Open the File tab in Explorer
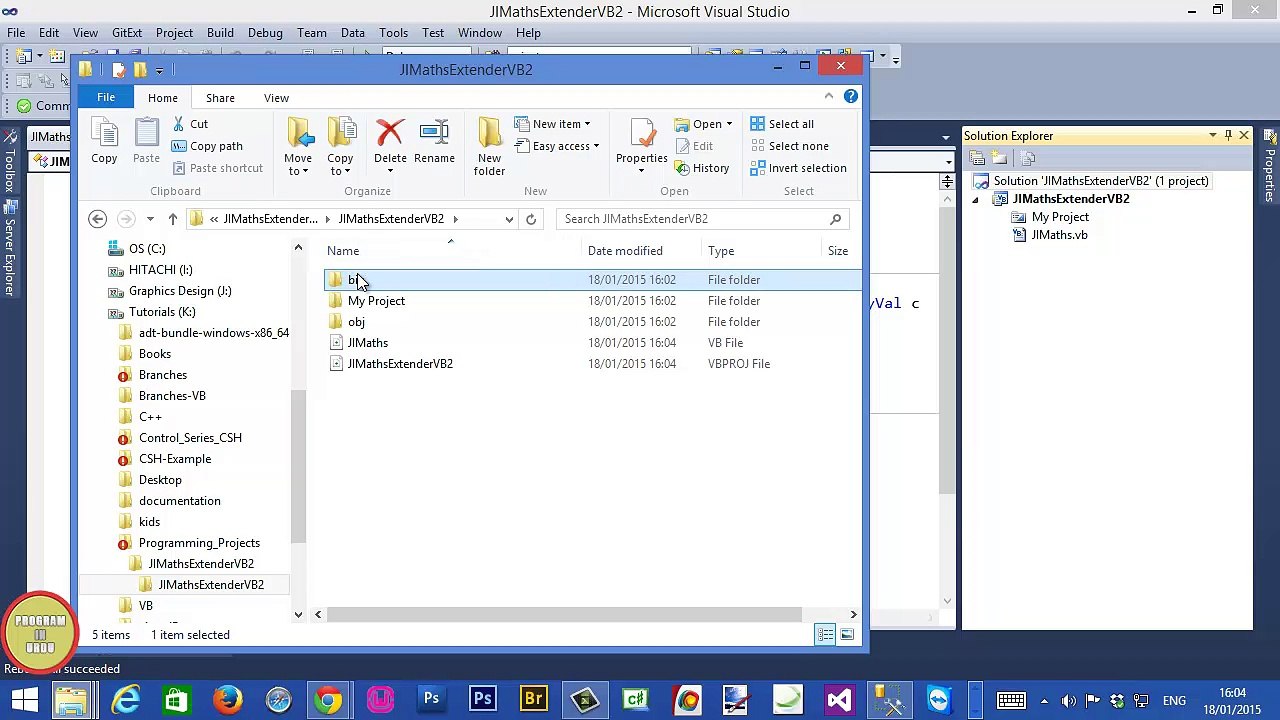The width and height of the screenshot is (1280, 720). click(106, 97)
